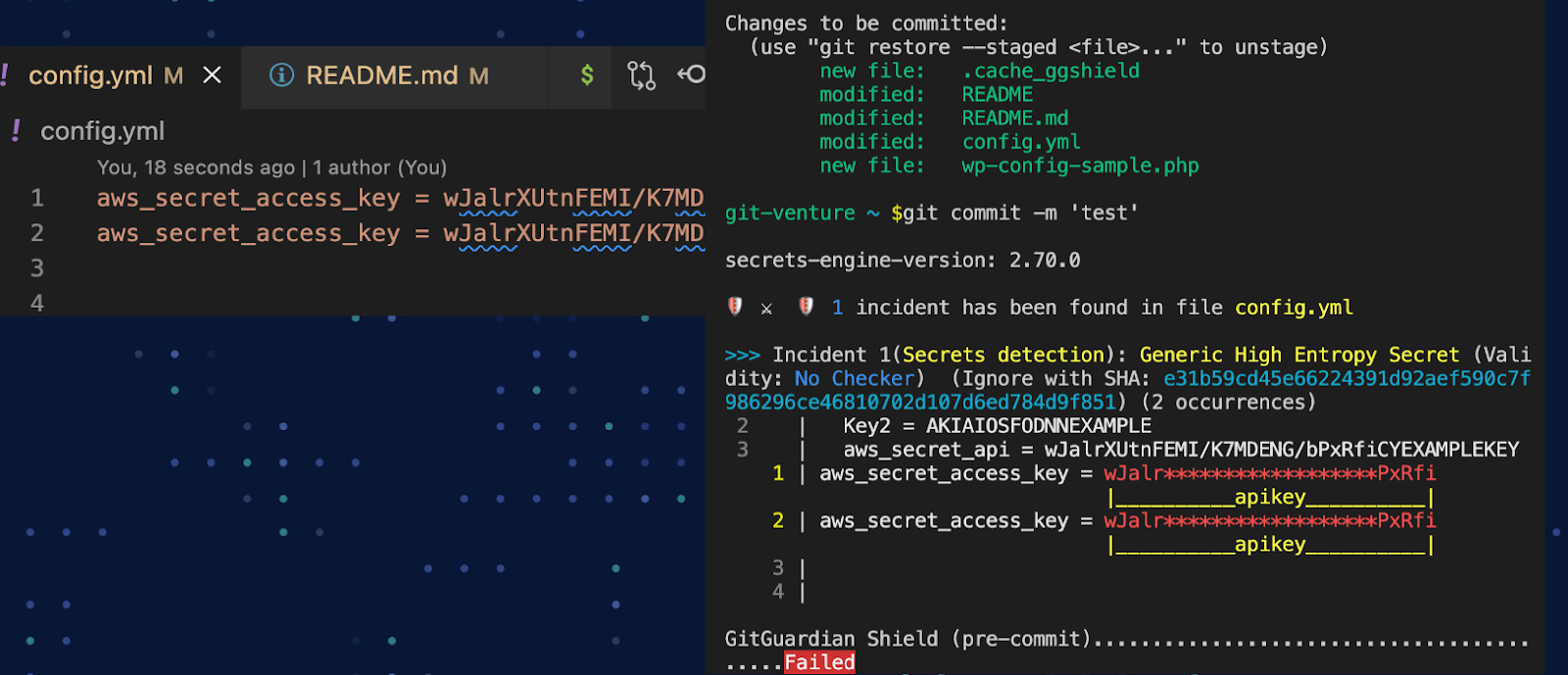The width and height of the screenshot is (1568, 675).
Task: Click the exclamation icon beside breadcrumb config.yml
Action: click(16, 130)
